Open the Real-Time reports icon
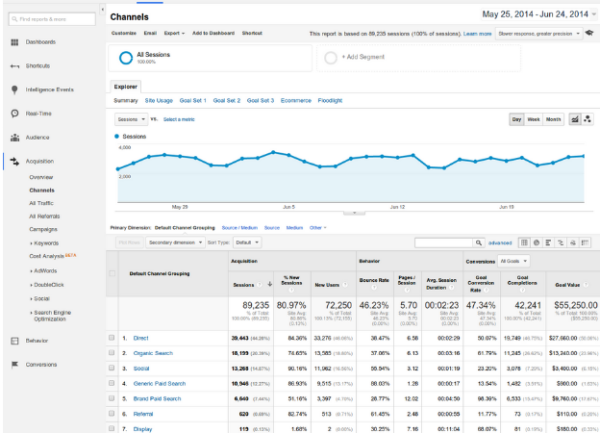This screenshot has height=433, width=600. pyautogui.click(x=17, y=114)
